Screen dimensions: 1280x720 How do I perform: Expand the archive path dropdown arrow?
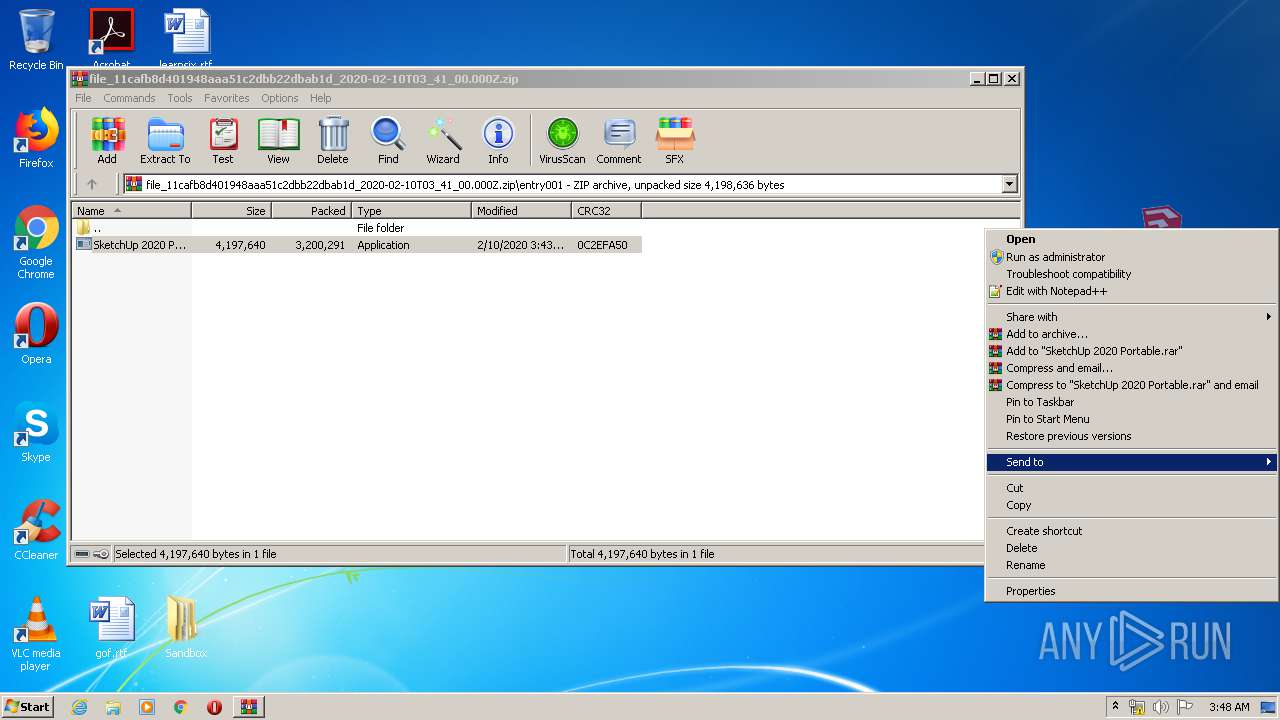tap(1009, 184)
